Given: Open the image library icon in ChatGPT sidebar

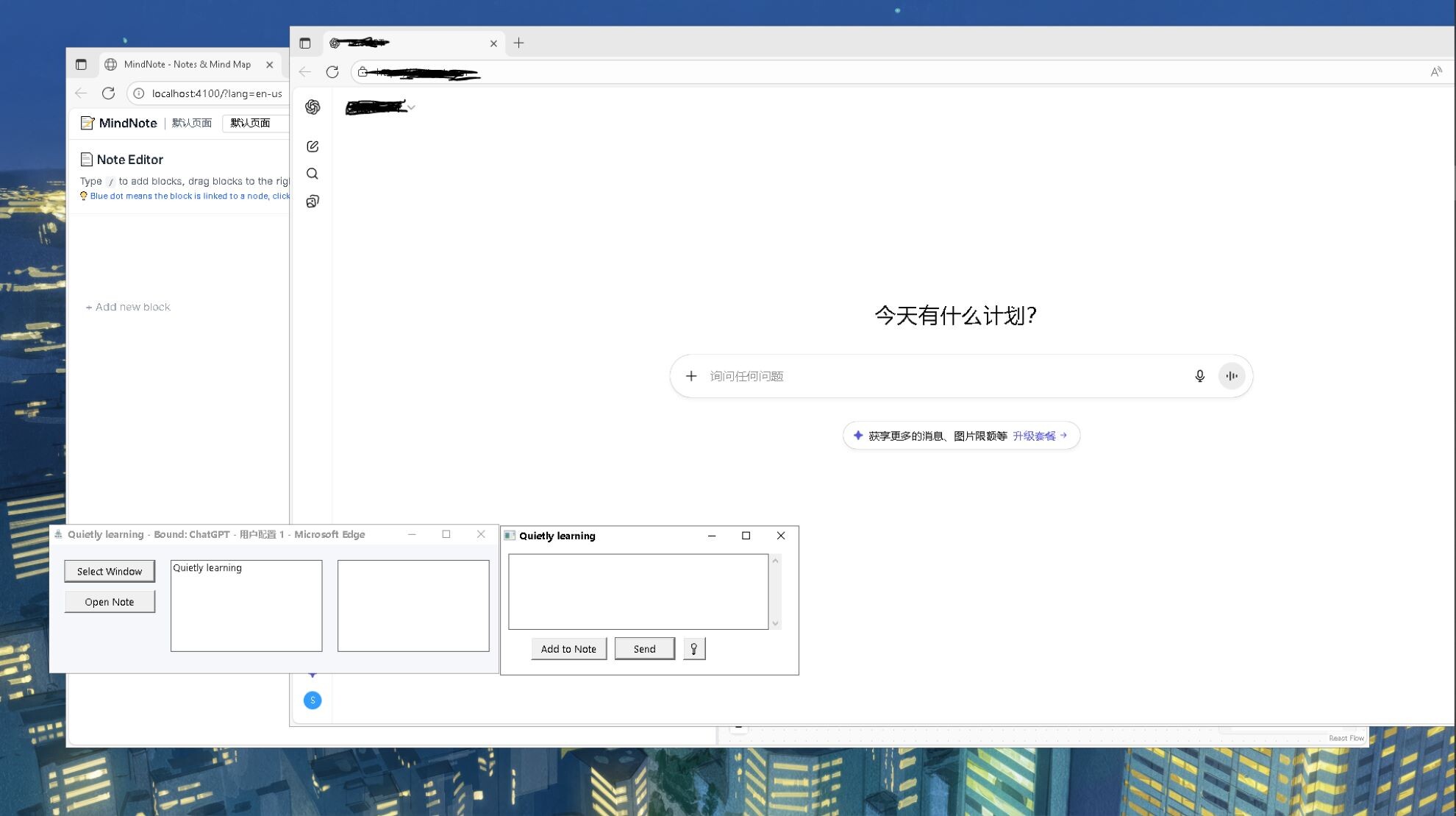Looking at the screenshot, I should point(313,201).
